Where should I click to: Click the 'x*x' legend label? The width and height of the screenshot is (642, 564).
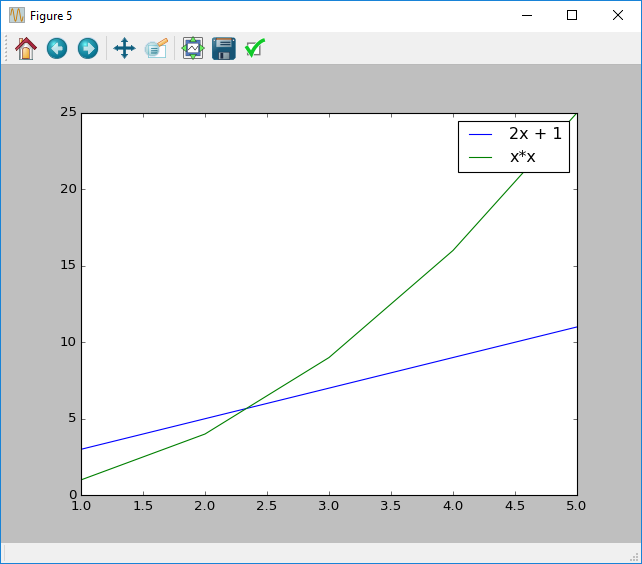(x=529, y=156)
